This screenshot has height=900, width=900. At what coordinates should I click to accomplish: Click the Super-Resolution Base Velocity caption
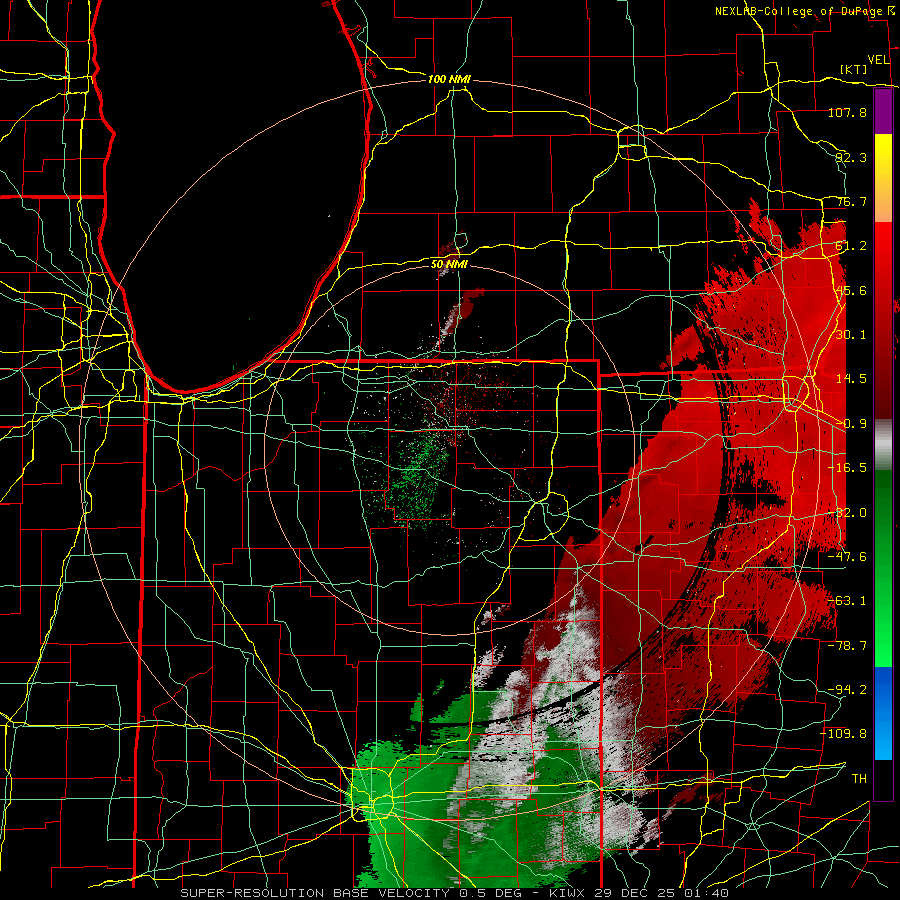tap(455, 893)
